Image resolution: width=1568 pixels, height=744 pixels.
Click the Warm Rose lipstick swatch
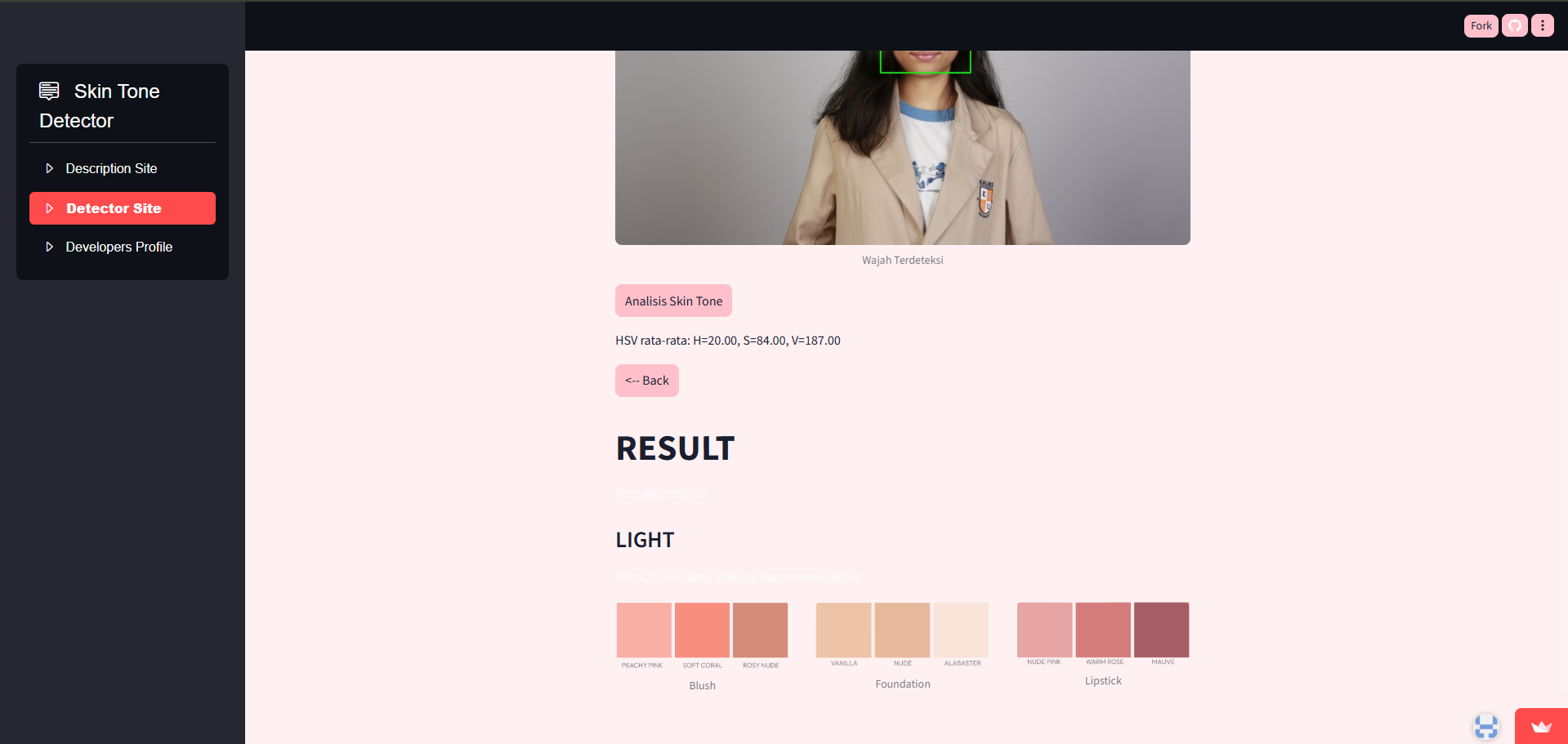point(1103,630)
